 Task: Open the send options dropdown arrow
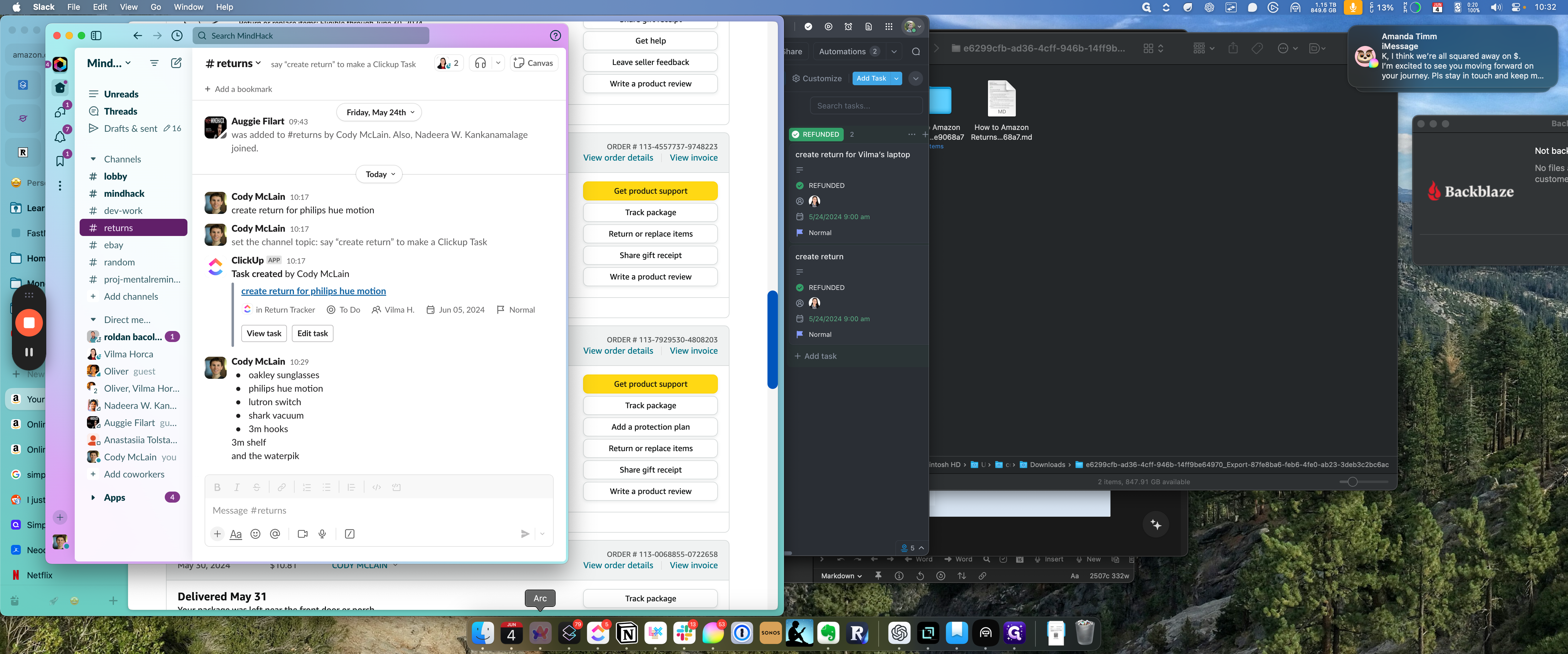(542, 534)
